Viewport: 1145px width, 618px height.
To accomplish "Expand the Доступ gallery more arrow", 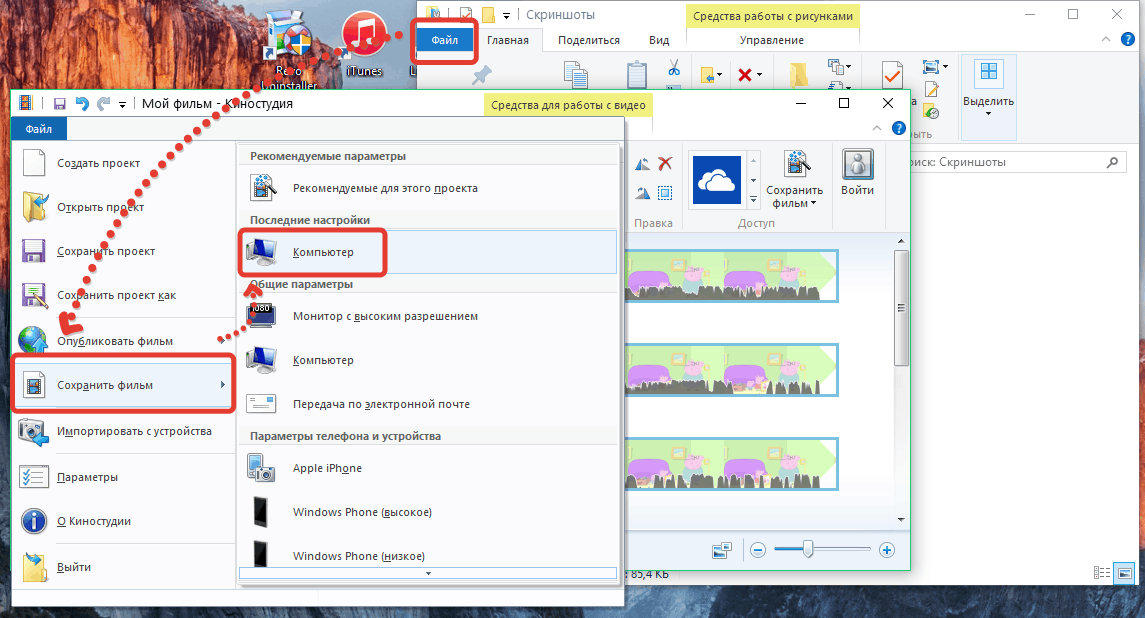I will 754,199.
